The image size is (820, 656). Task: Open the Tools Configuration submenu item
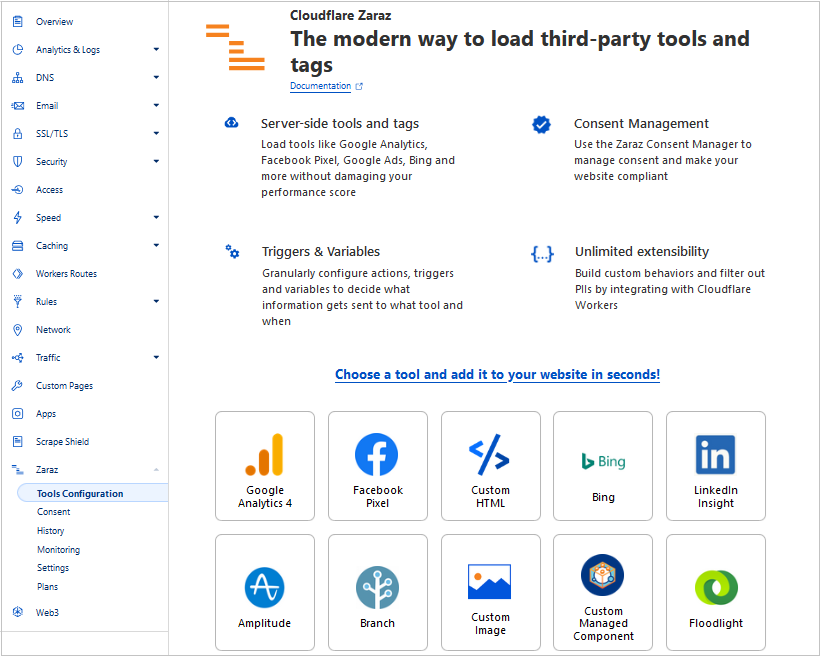93,493
